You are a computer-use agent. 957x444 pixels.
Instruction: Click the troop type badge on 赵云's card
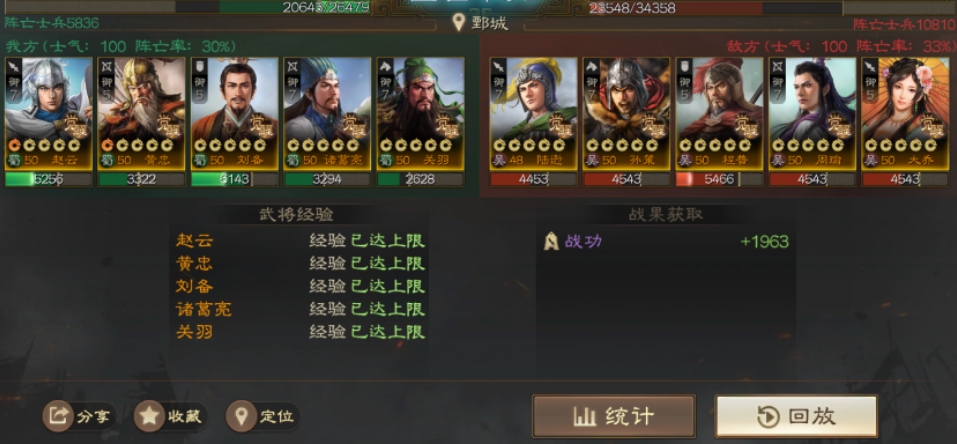tap(14, 66)
